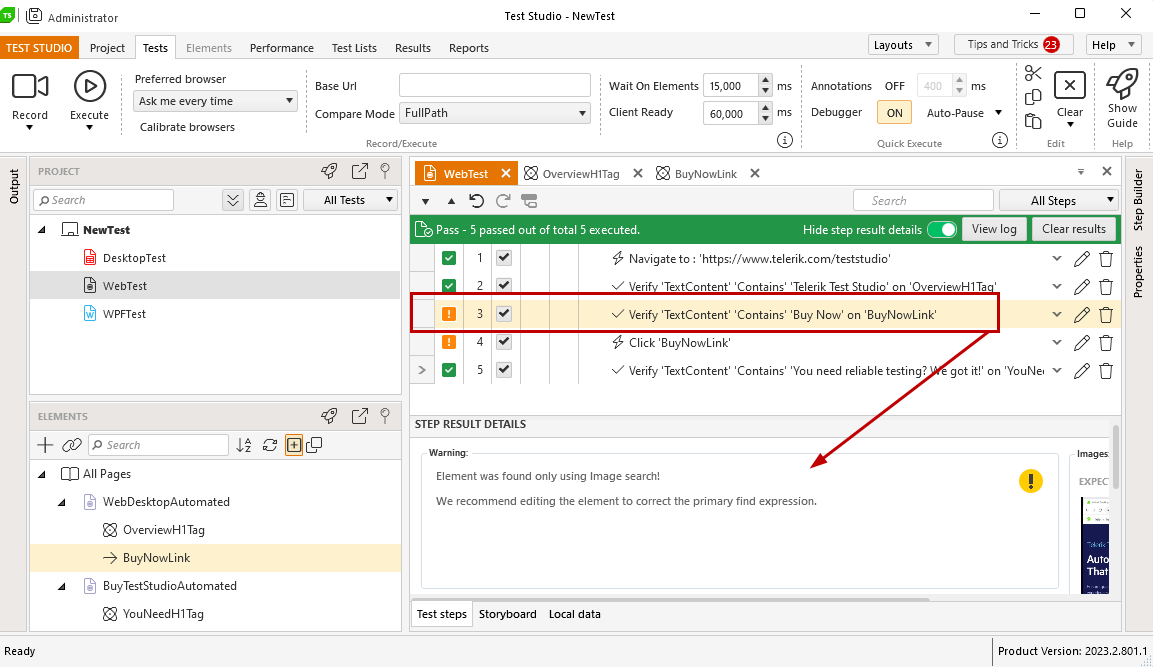Add new element with plus icon

pos(45,445)
